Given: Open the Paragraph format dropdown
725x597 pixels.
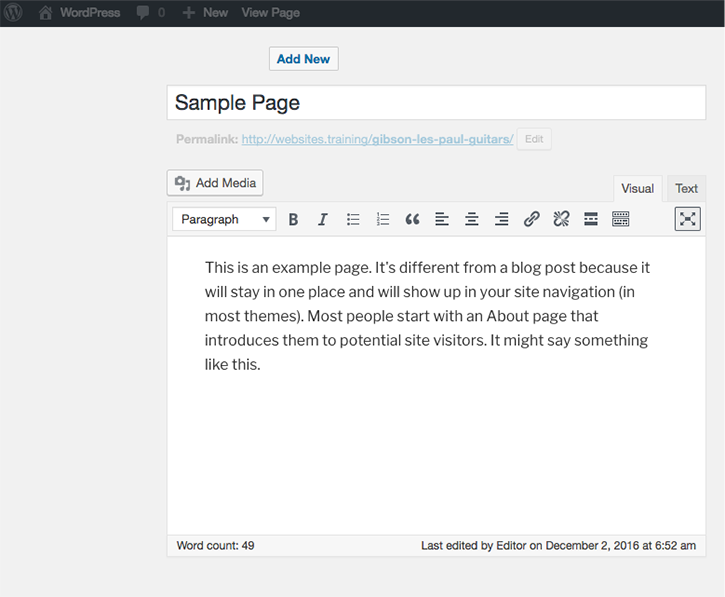Looking at the screenshot, I should tap(224, 220).
